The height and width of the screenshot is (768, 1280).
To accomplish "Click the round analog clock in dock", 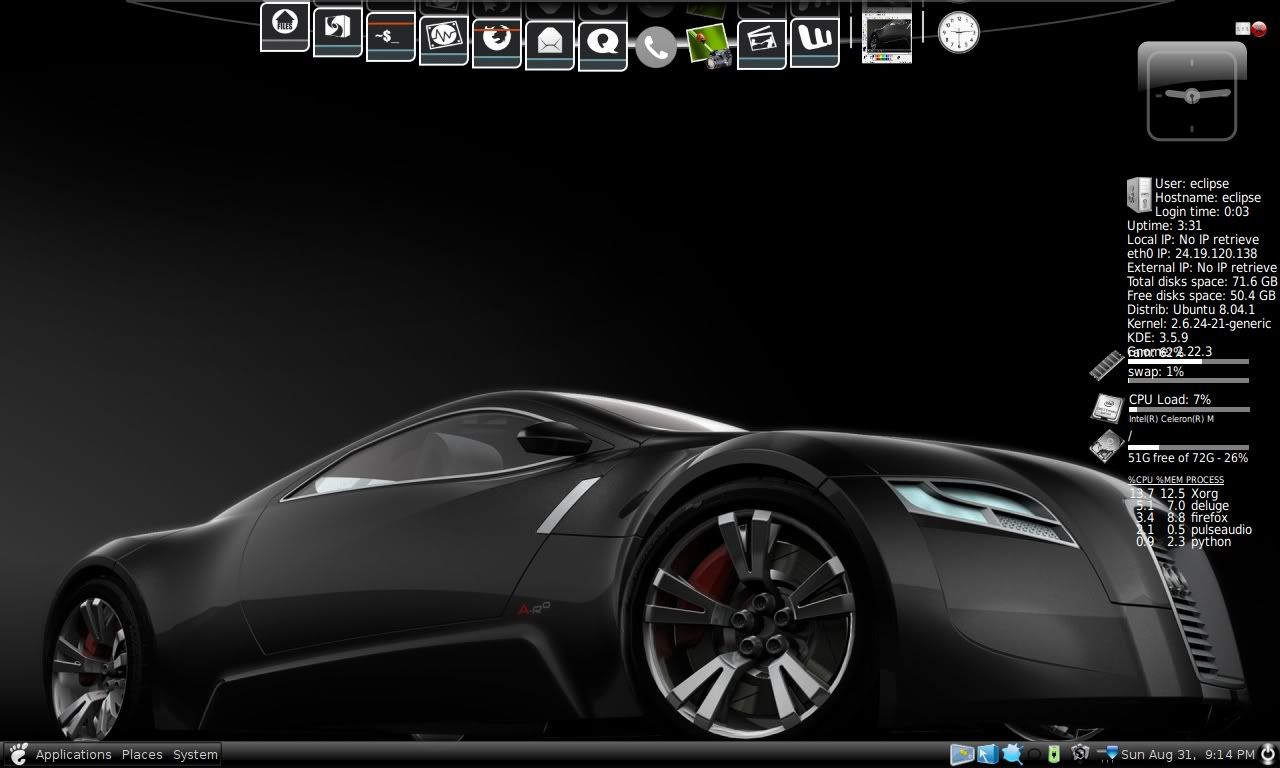I will pyautogui.click(x=958, y=32).
